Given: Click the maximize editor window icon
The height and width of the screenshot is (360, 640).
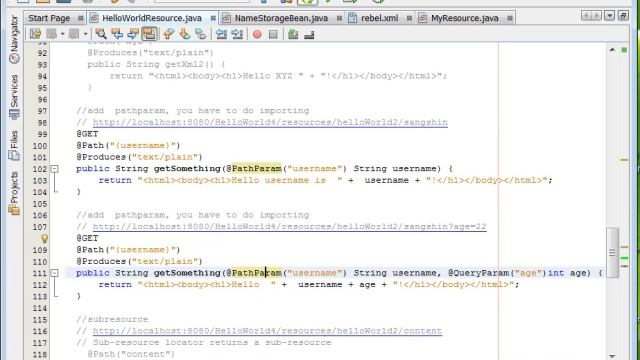Looking at the screenshot, I should (623, 16).
